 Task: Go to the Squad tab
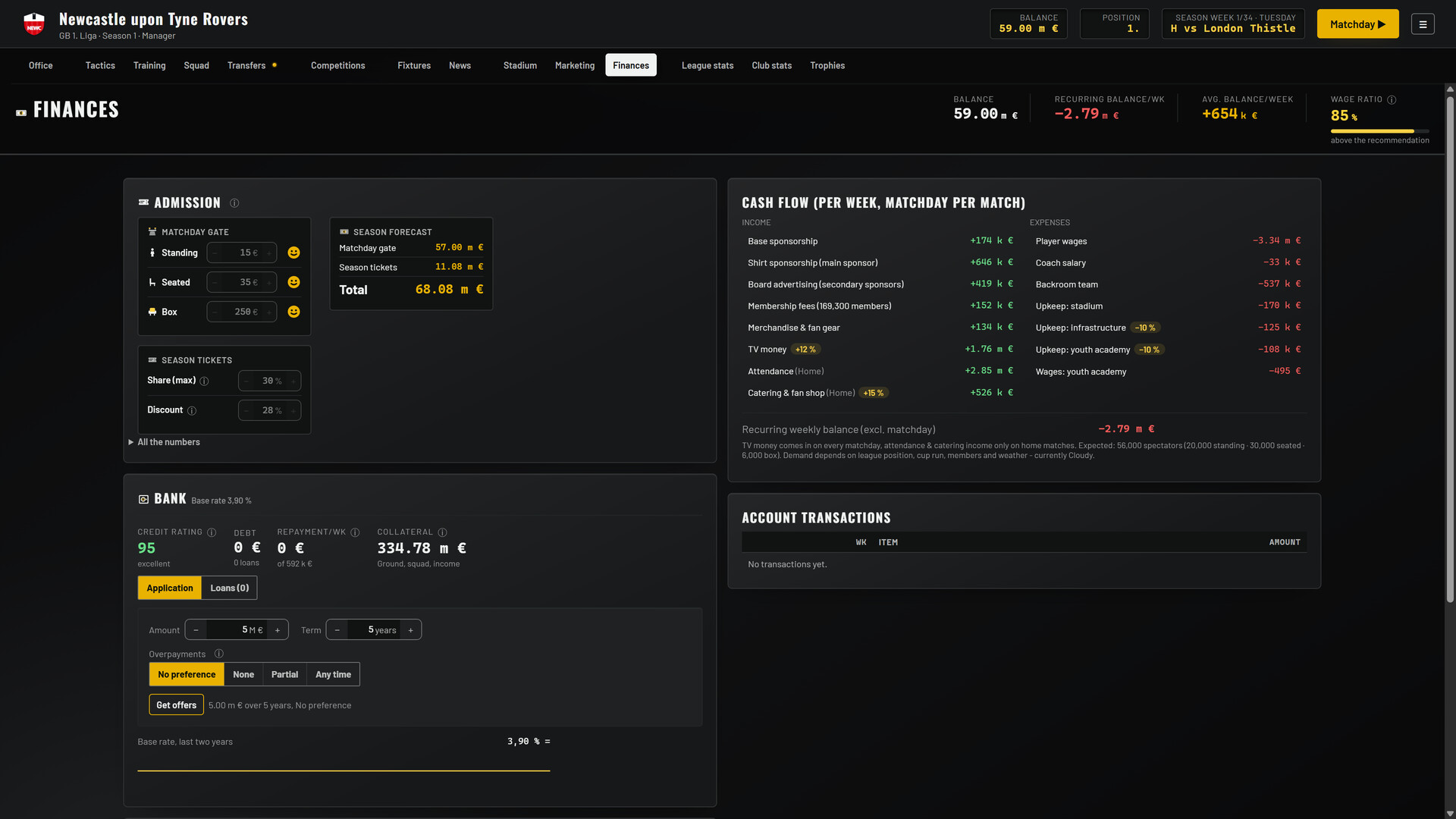pyautogui.click(x=196, y=65)
